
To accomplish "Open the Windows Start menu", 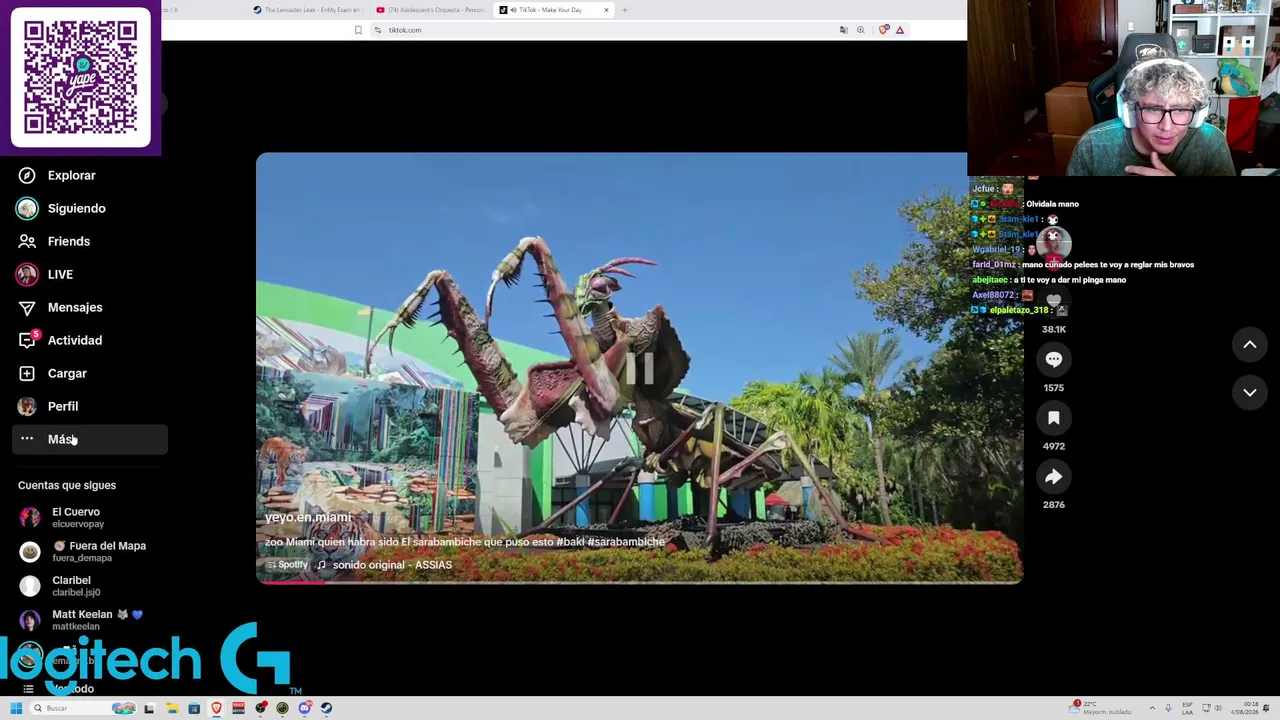I will coord(16,708).
